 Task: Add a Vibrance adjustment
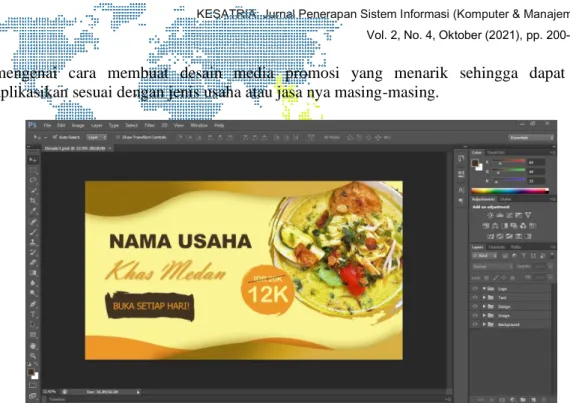click(528, 215)
